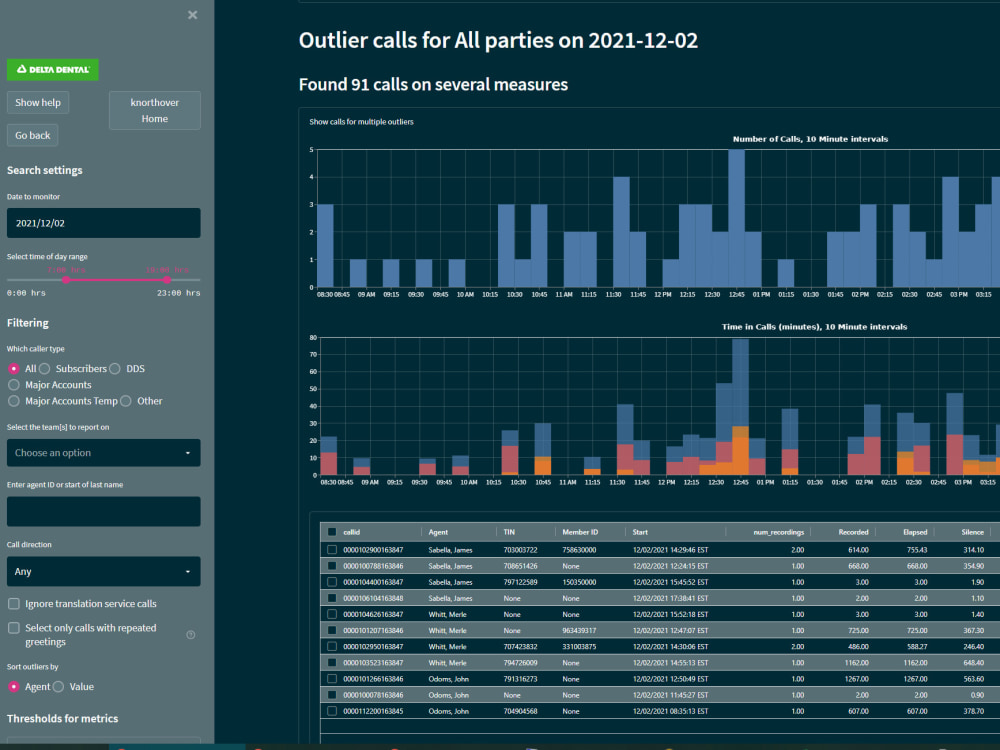Click Show calls for multiple outliers label
This screenshot has width=1000, height=750.
(361, 122)
